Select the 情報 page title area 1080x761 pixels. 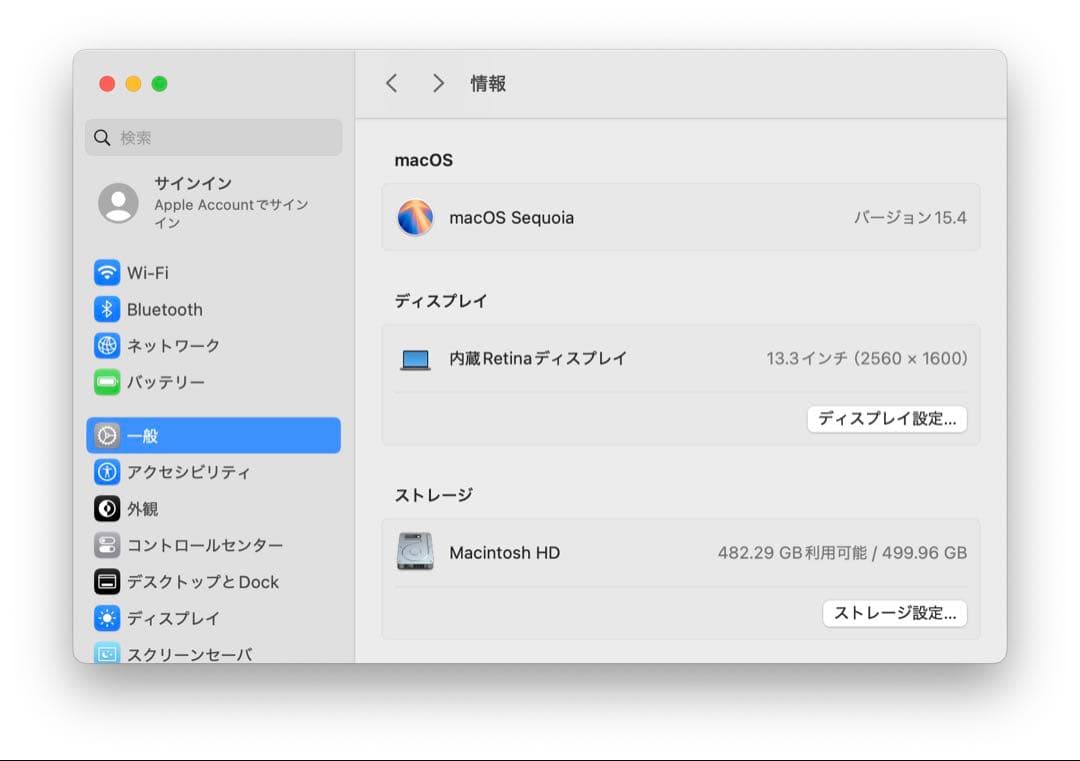(x=488, y=84)
